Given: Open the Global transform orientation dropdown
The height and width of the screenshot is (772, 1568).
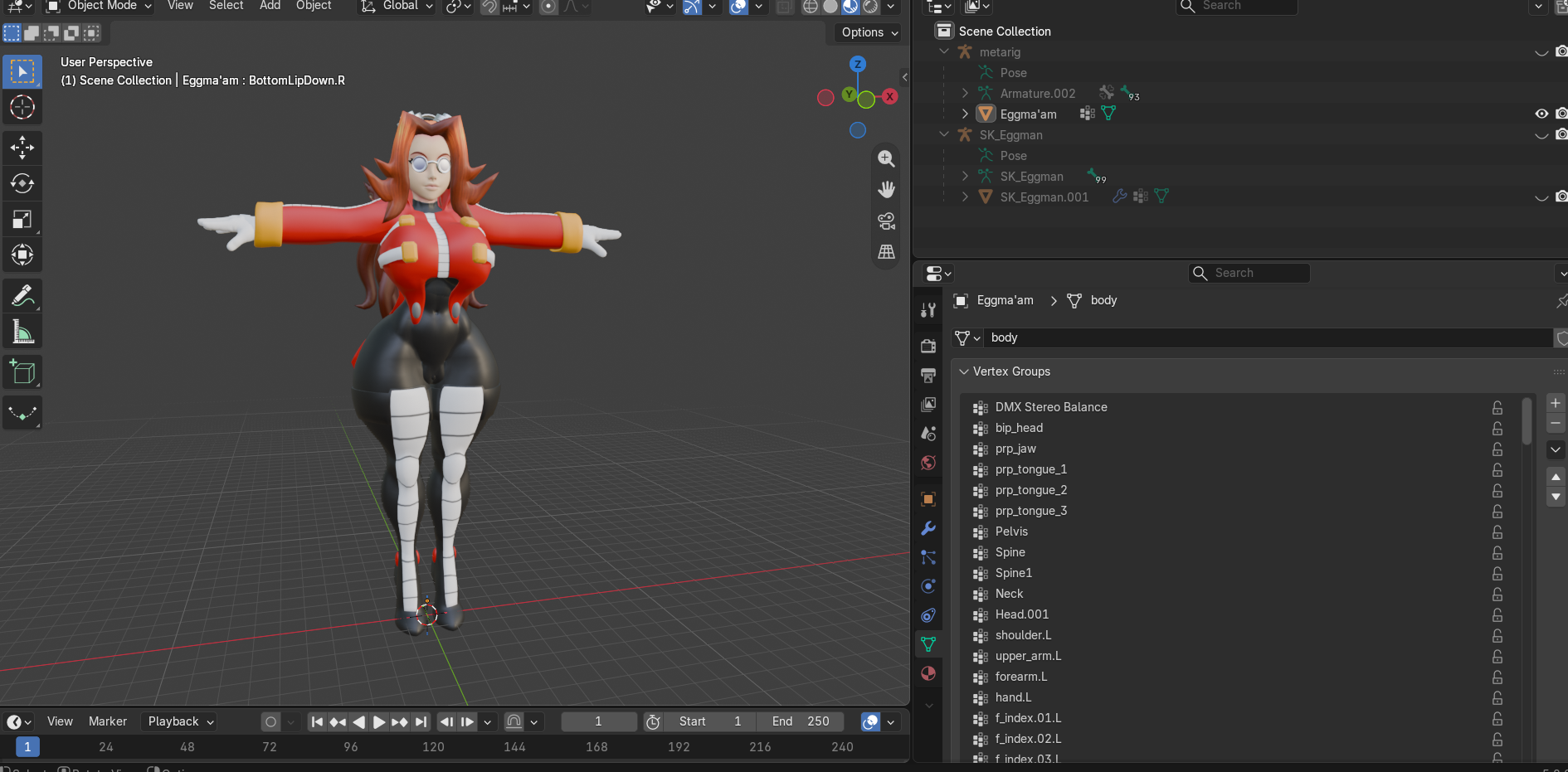Looking at the screenshot, I should pos(397,7).
